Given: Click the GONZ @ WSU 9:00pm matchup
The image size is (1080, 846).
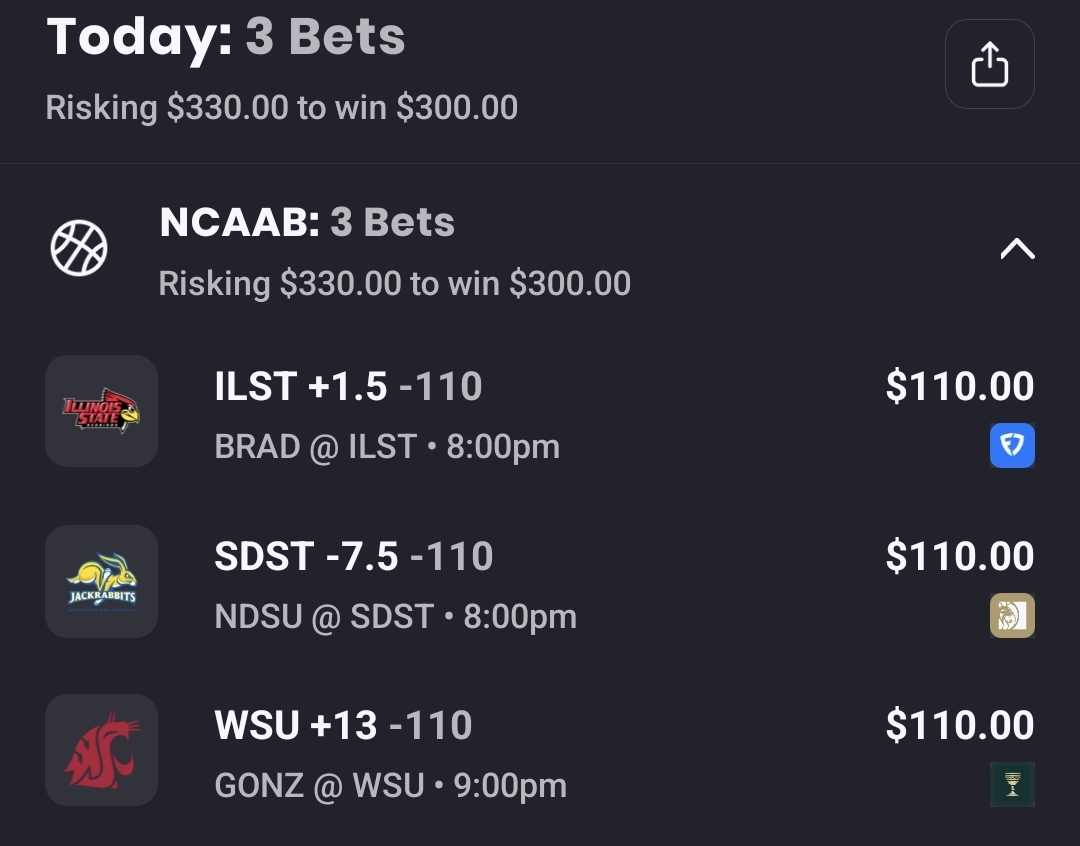Looking at the screenshot, I should 390,786.
